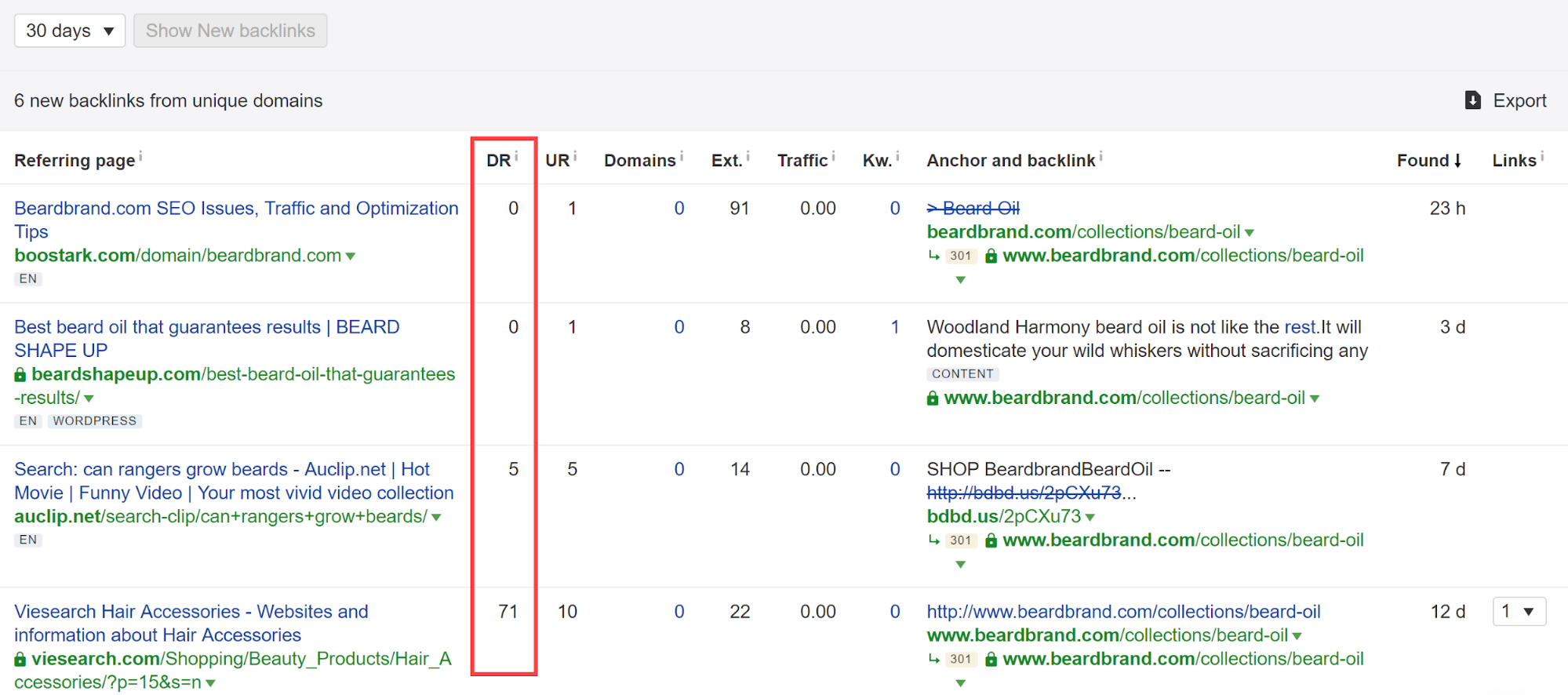Click Show New backlinks button
Viewport: 1568px width, 695px height.
point(230,31)
